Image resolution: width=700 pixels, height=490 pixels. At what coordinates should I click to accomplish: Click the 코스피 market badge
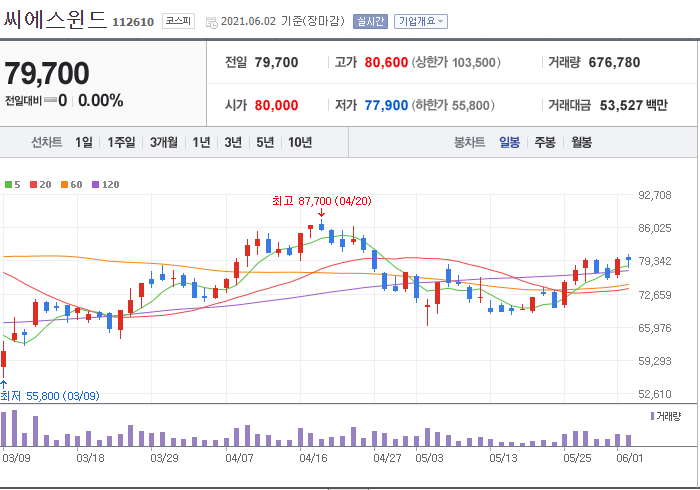click(x=178, y=21)
